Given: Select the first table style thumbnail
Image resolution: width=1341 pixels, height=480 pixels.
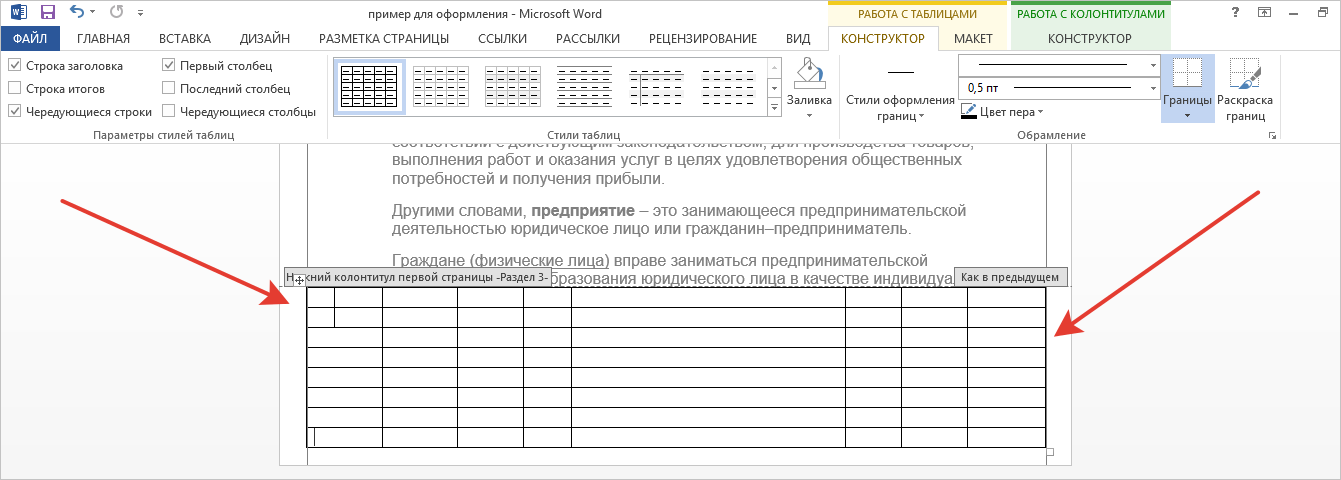Looking at the screenshot, I should [368, 87].
